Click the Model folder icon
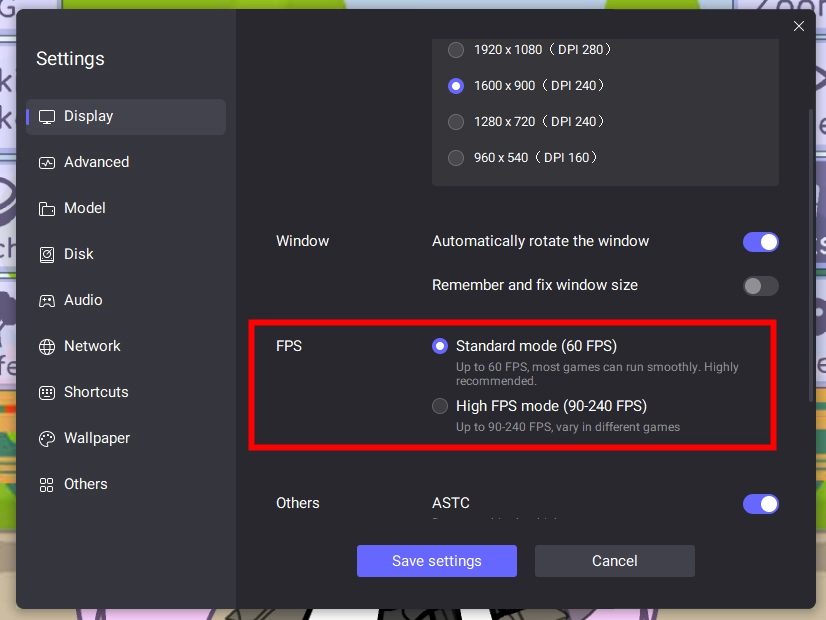 click(47, 209)
